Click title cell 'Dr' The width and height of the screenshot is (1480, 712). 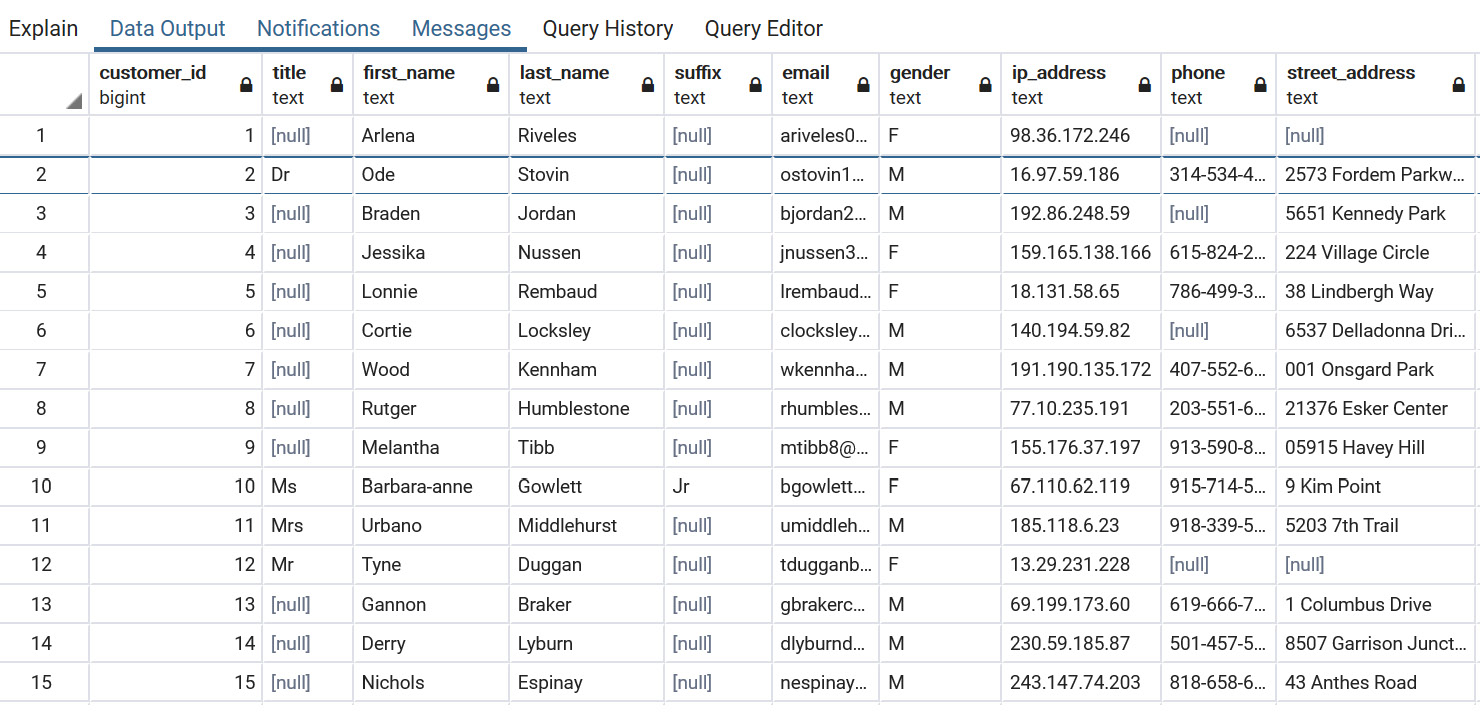pyautogui.click(x=309, y=174)
